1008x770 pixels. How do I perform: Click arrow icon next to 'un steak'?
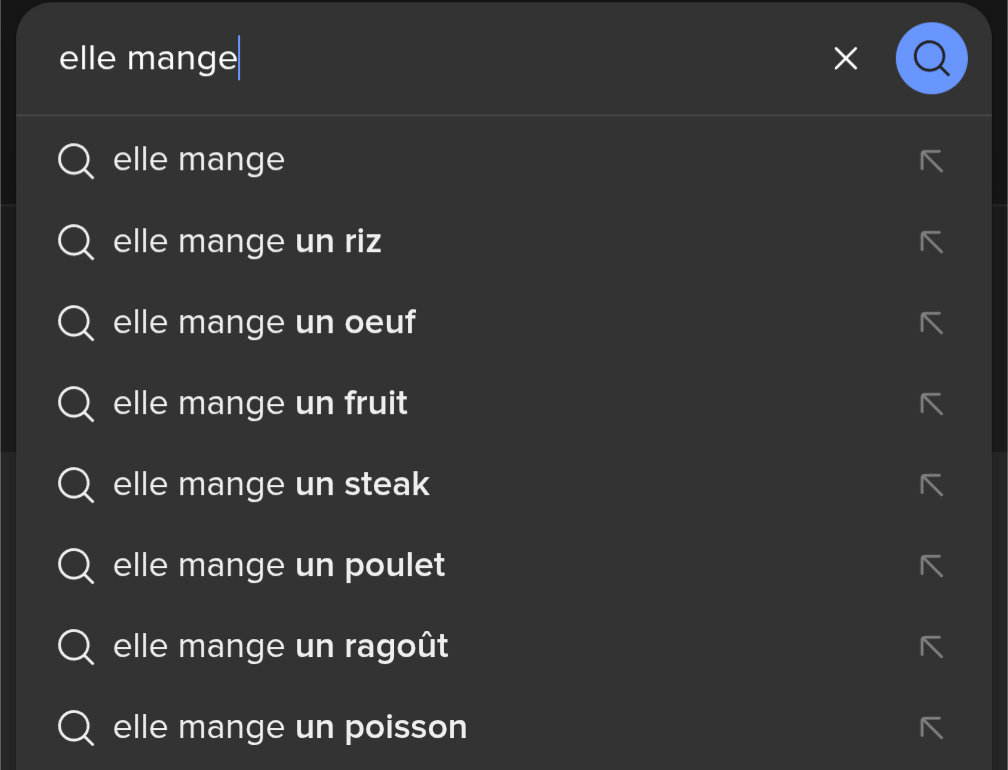tap(931, 485)
